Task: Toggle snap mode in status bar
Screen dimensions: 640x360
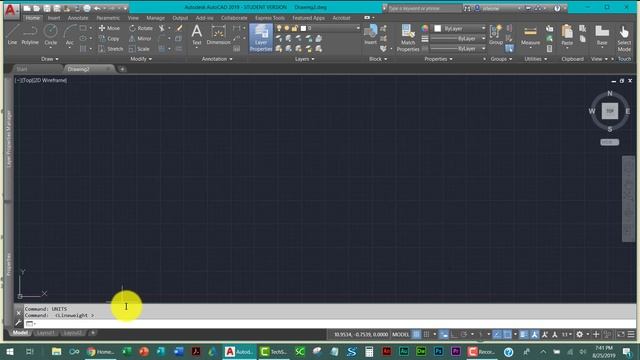Action: (427, 335)
